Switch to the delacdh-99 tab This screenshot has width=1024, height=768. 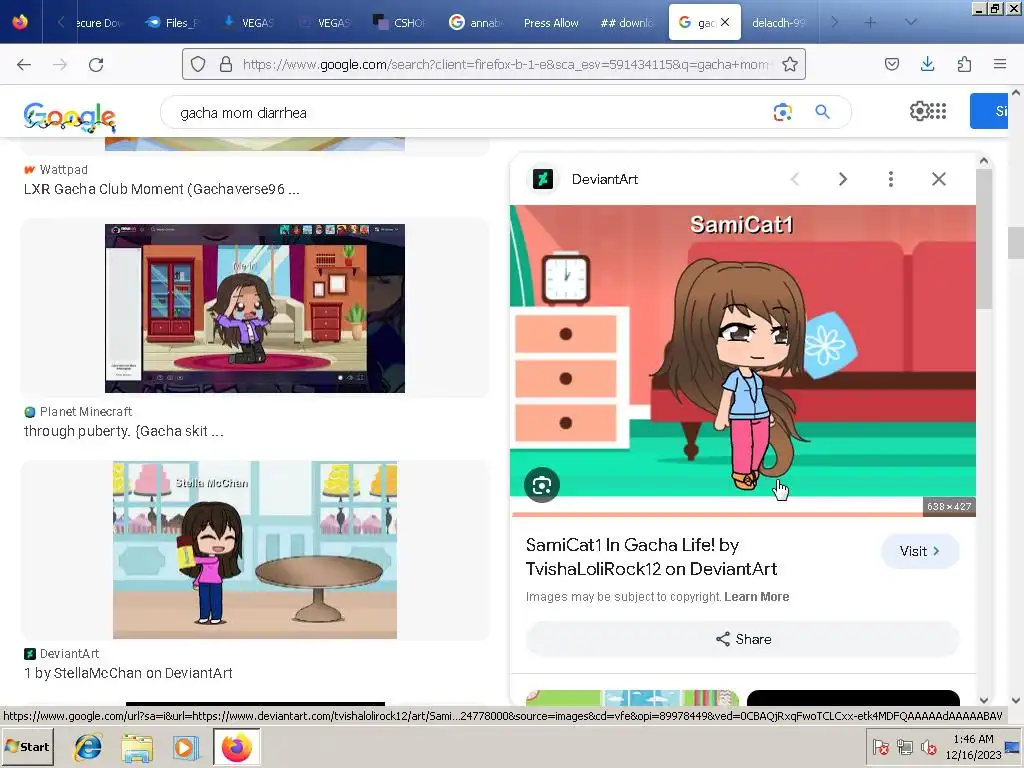(x=778, y=23)
